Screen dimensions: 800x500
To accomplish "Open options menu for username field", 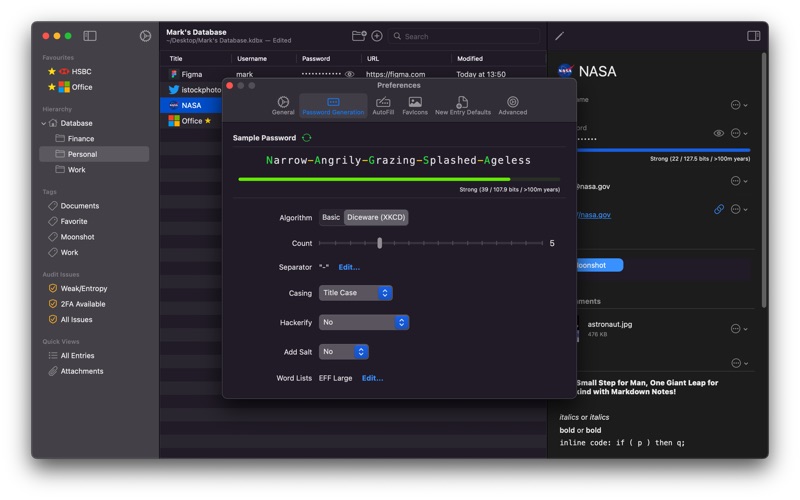I will pyautogui.click(x=739, y=105).
